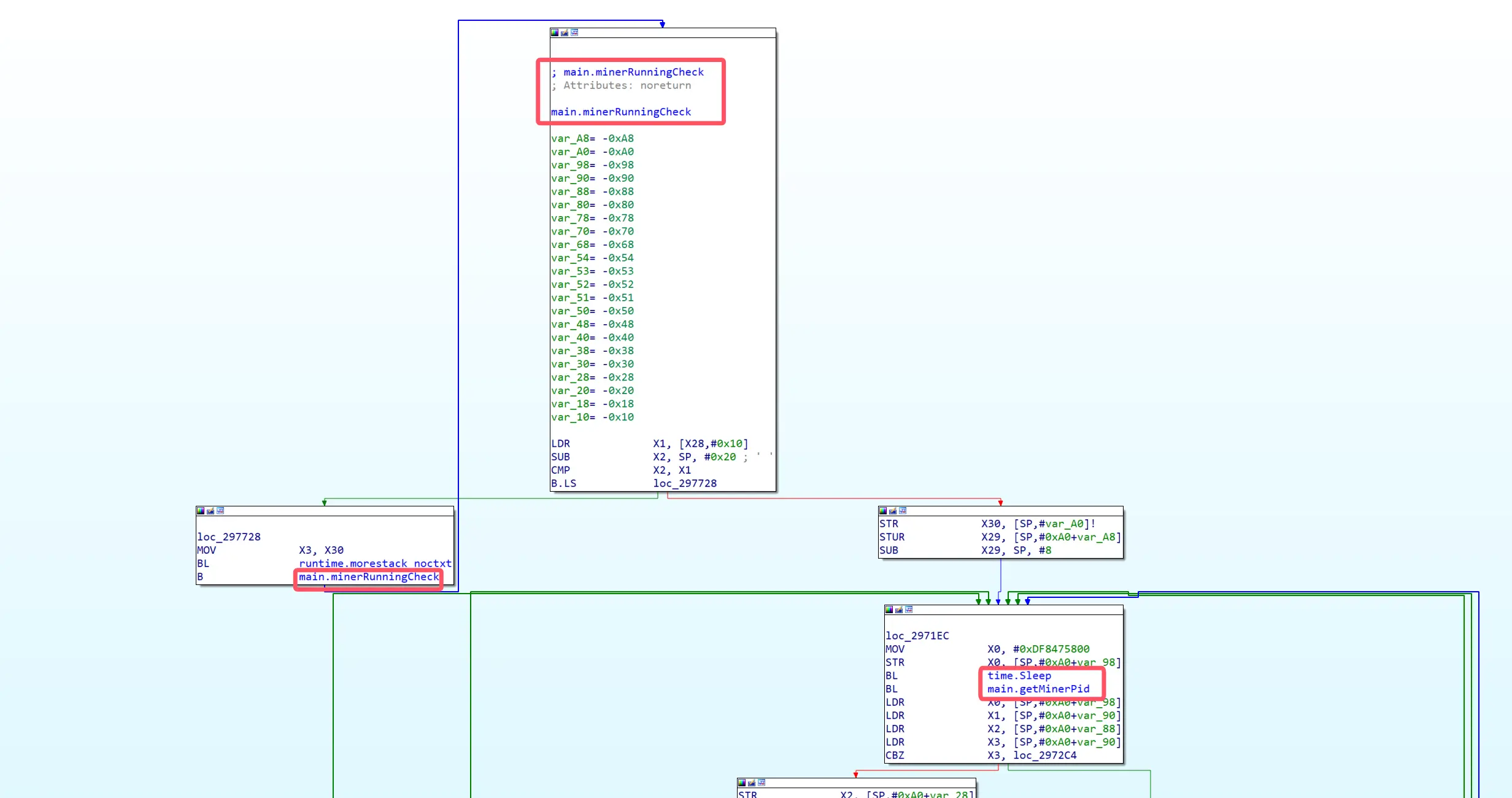Click the color icon on the STR X30 node
1512x798 pixels.
(883, 511)
